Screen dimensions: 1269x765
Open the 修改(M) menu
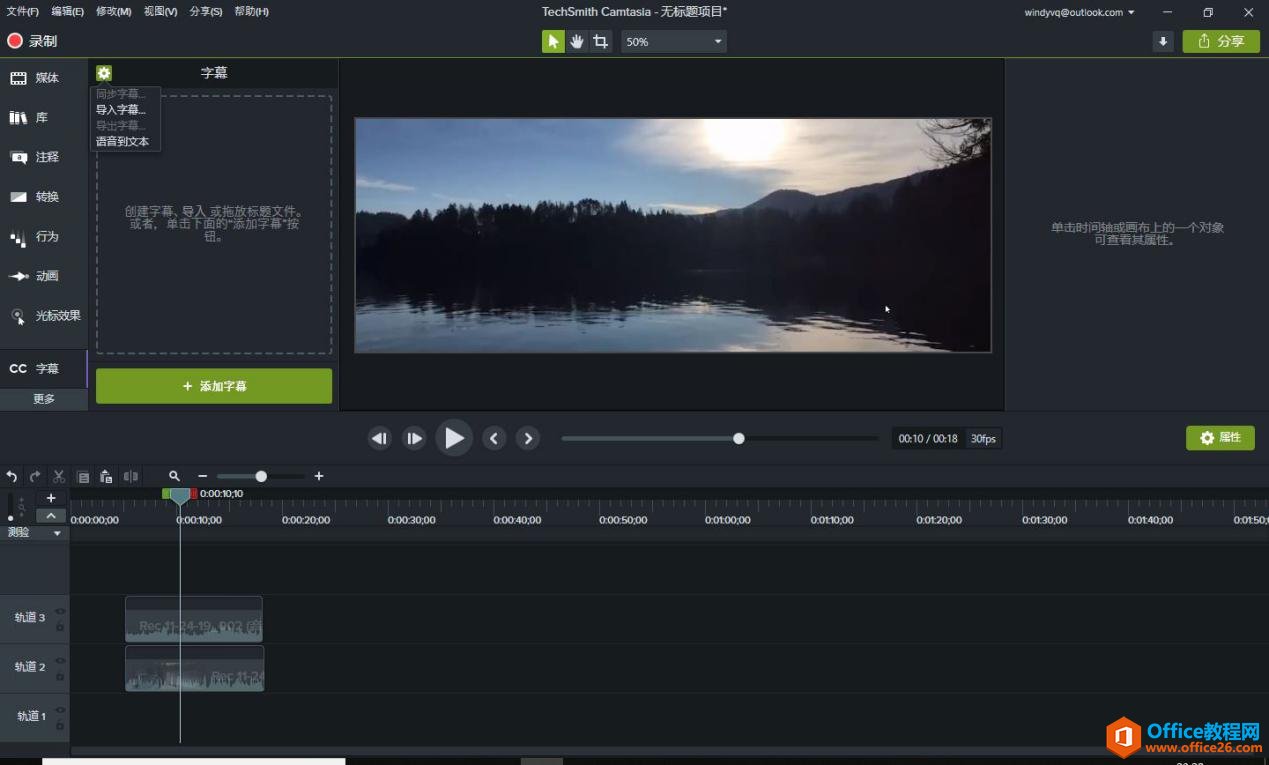point(113,12)
